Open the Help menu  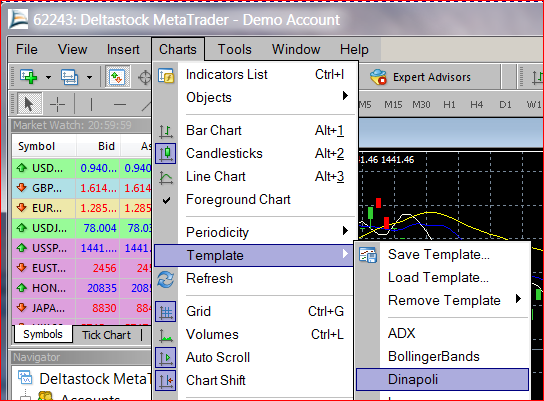[354, 49]
